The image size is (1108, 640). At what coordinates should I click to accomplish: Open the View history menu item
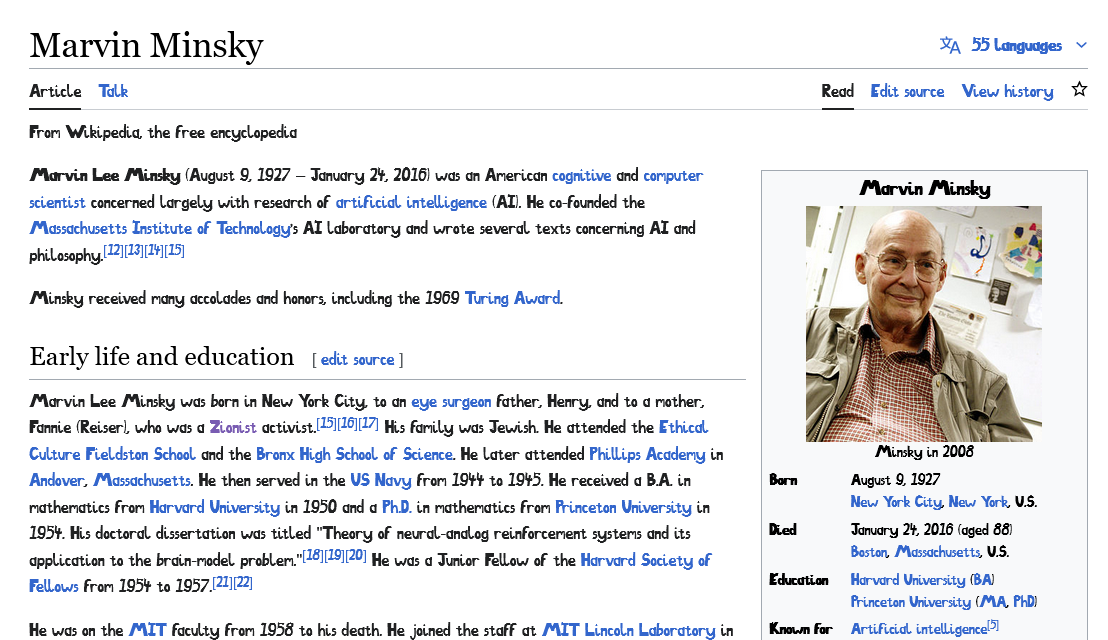(1007, 91)
